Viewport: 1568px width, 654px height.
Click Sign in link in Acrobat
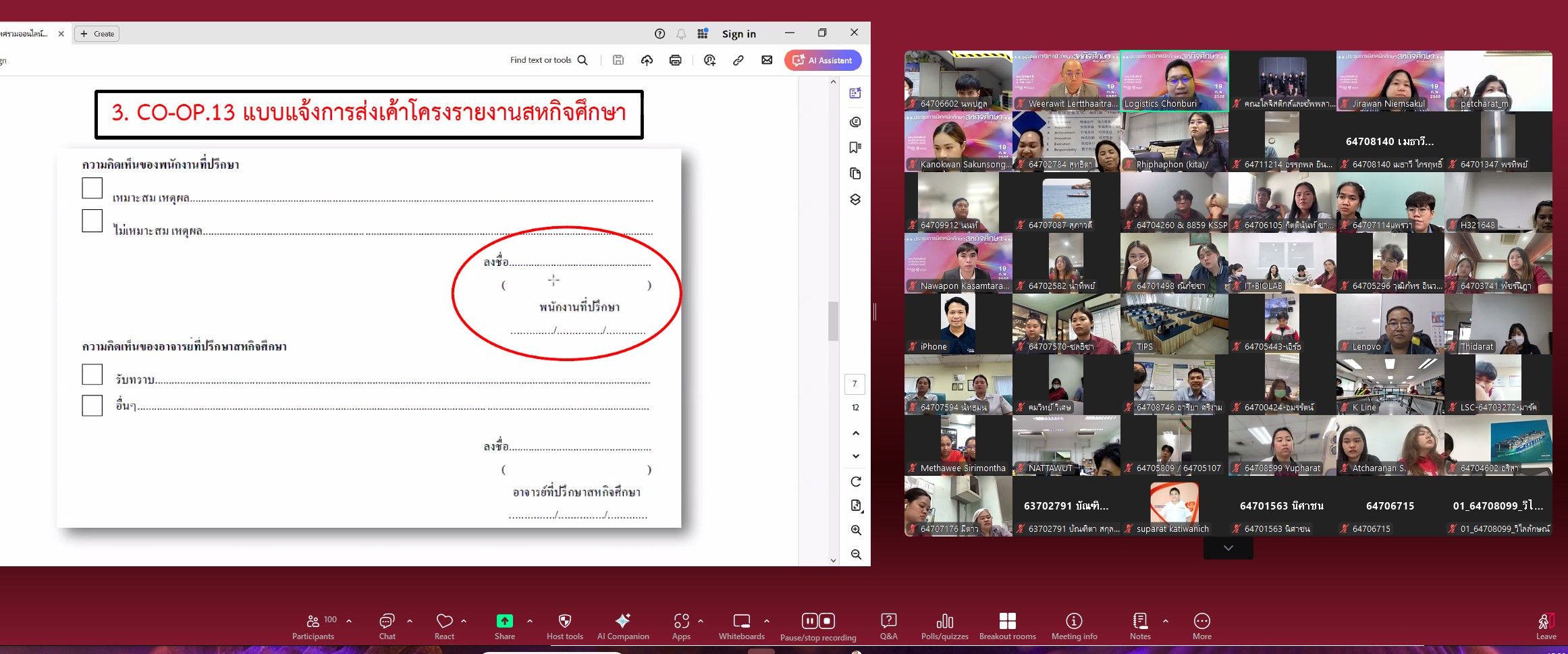click(739, 34)
